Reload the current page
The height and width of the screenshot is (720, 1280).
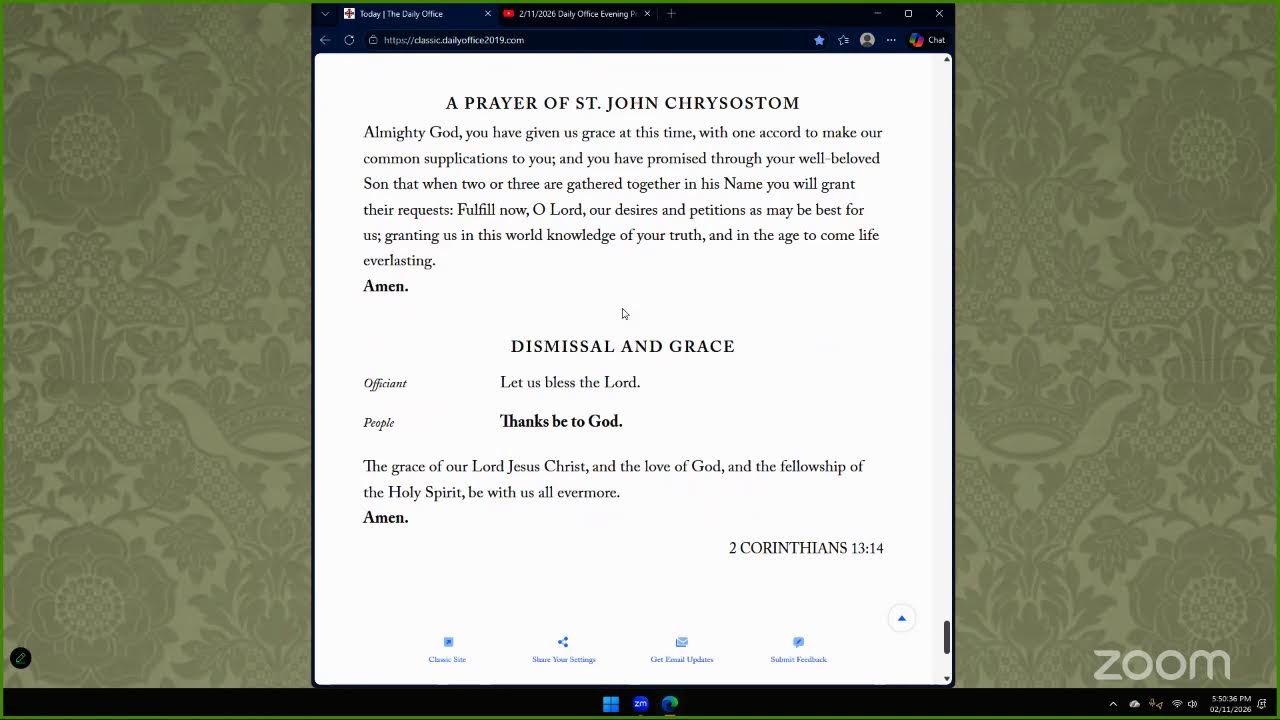pyautogui.click(x=349, y=40)
